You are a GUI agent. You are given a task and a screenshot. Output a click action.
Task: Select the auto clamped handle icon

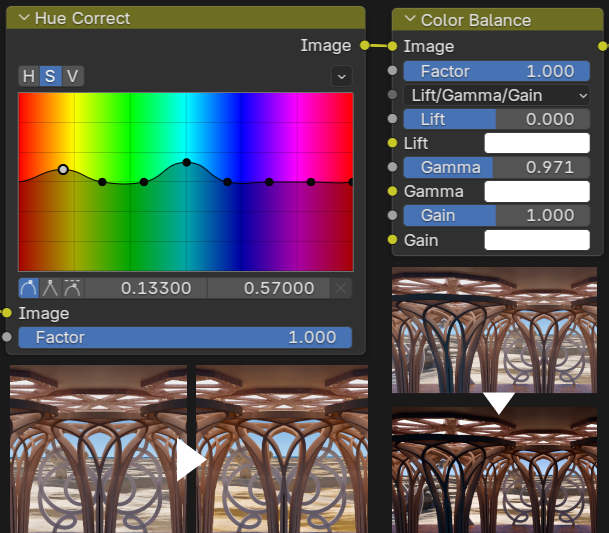pyautogui.click(x=71, y=288)
